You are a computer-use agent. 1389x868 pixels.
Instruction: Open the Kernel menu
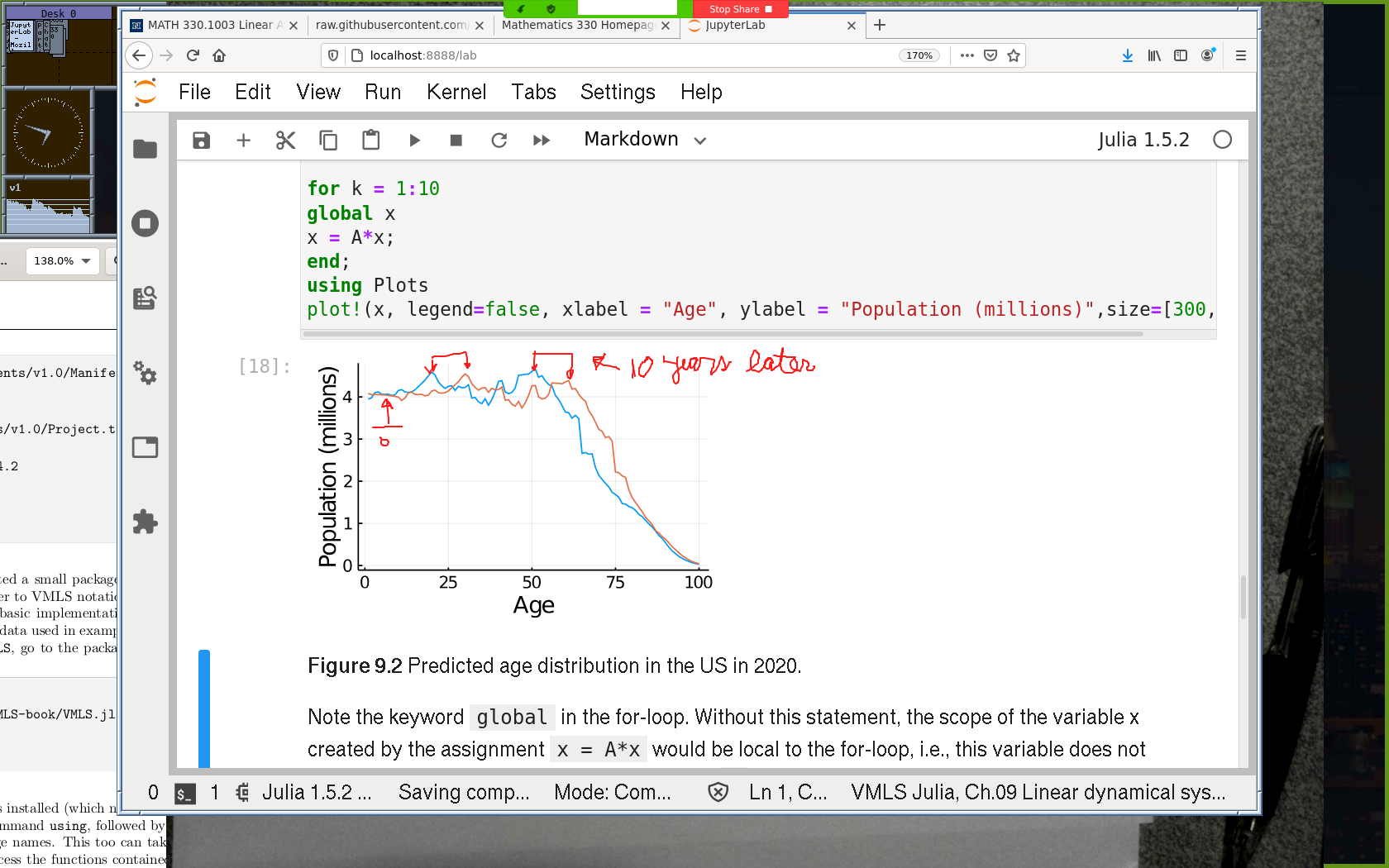(x=456, y=92)
